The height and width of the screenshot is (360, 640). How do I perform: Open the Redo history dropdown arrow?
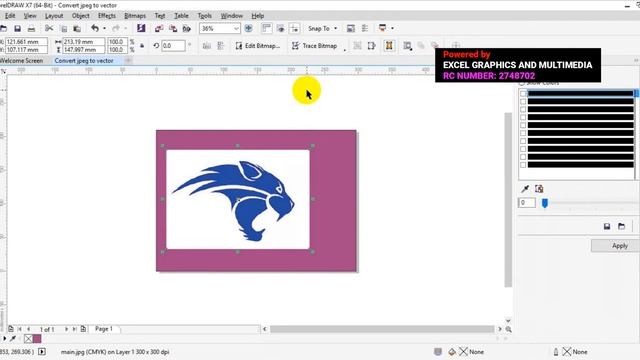point(125,28)
